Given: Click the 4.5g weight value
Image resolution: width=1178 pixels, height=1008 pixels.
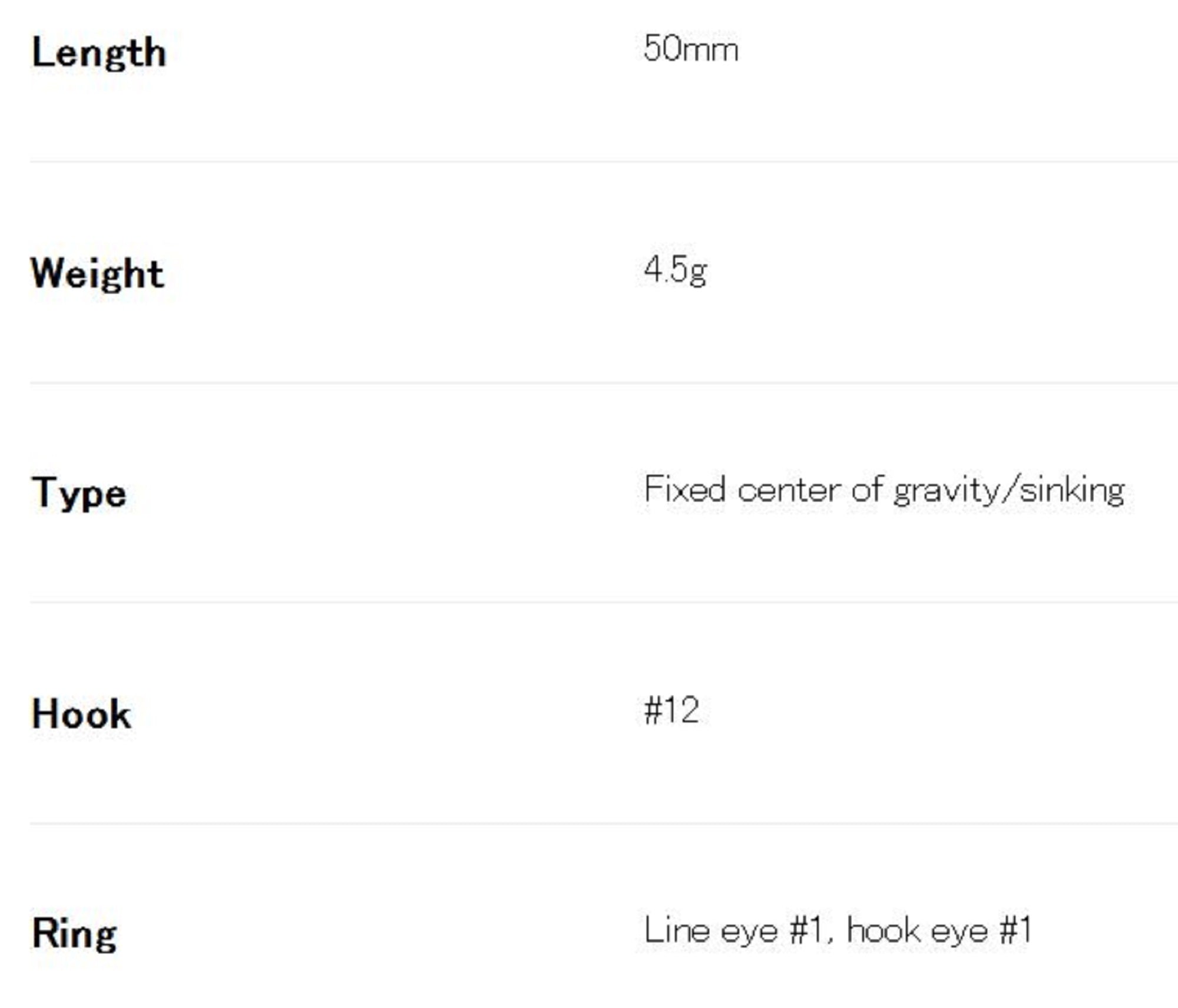Looking at the screenshot, I should point(675,270).
